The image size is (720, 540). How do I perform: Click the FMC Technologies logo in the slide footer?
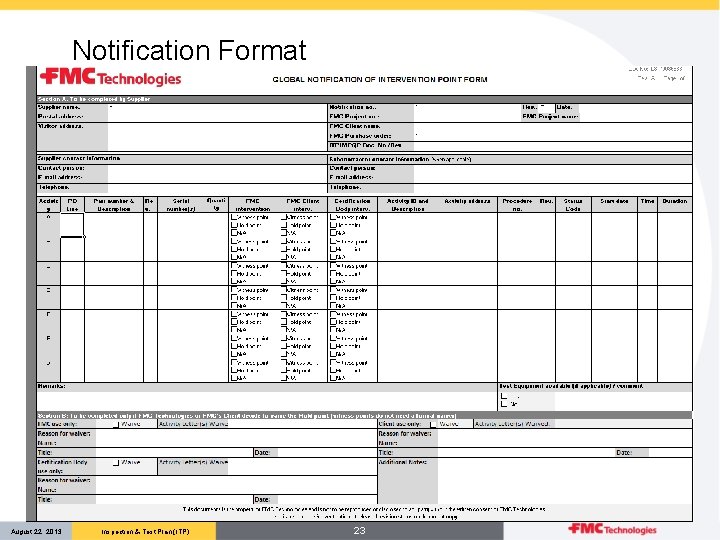click(612, 529)
